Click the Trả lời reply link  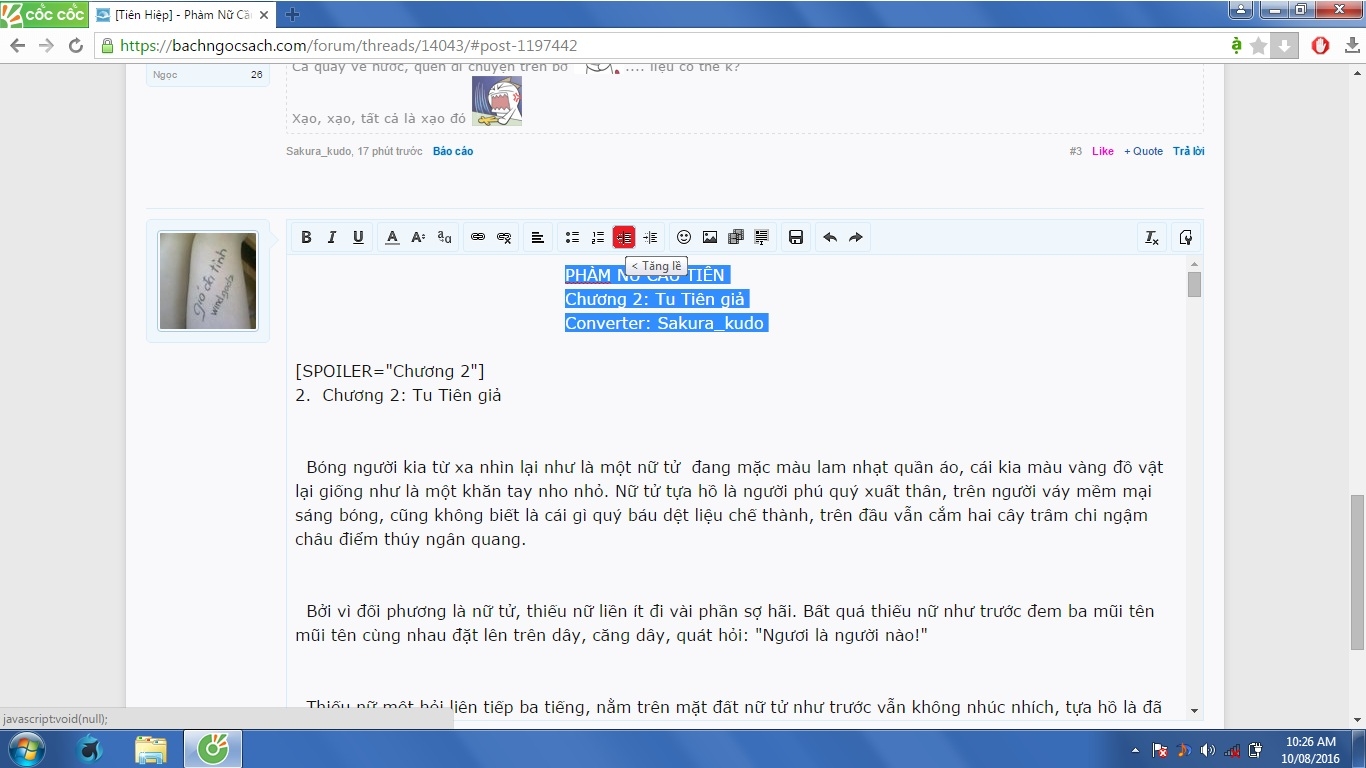1188,151
